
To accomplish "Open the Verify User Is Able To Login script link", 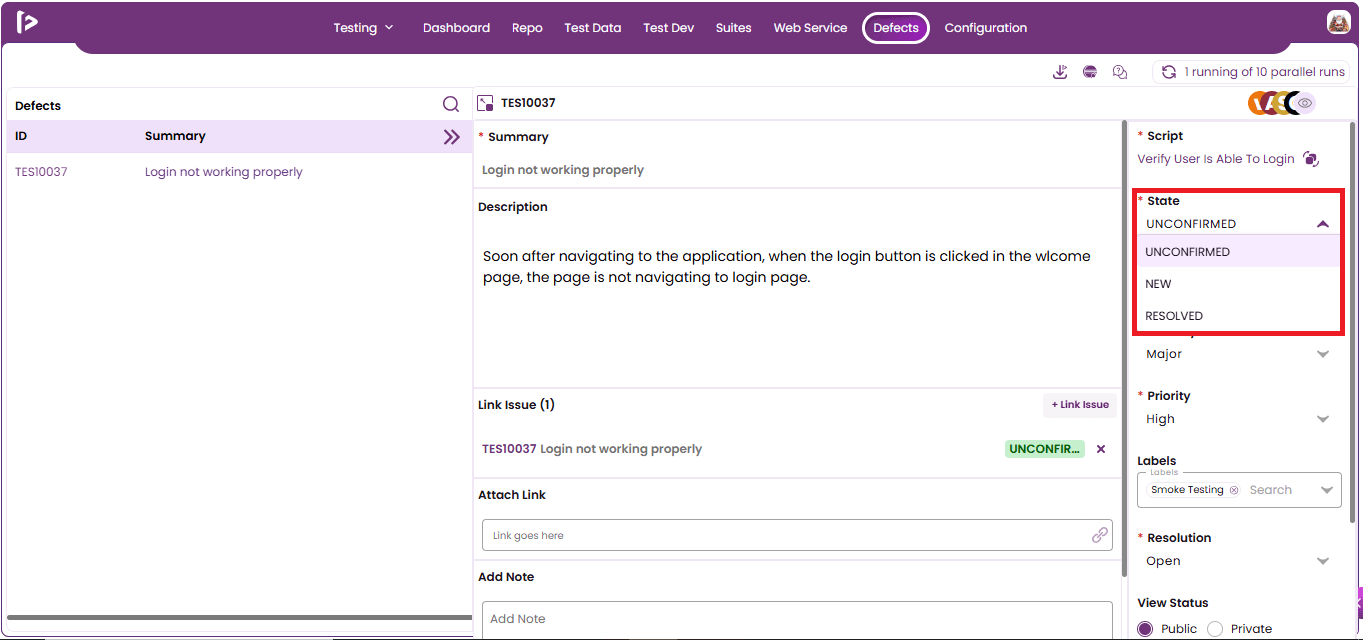I will (x=1216, y=159).
